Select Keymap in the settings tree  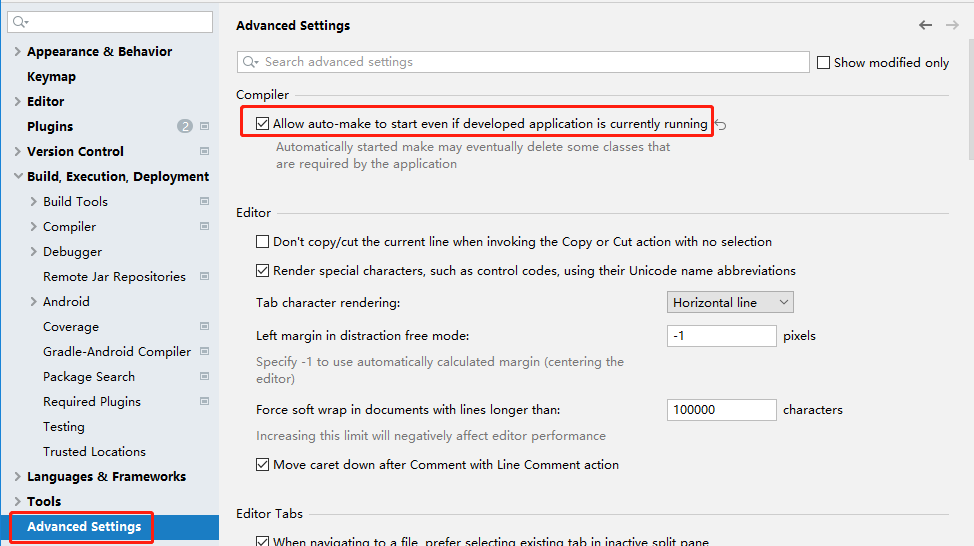click(x=52, y=76)
